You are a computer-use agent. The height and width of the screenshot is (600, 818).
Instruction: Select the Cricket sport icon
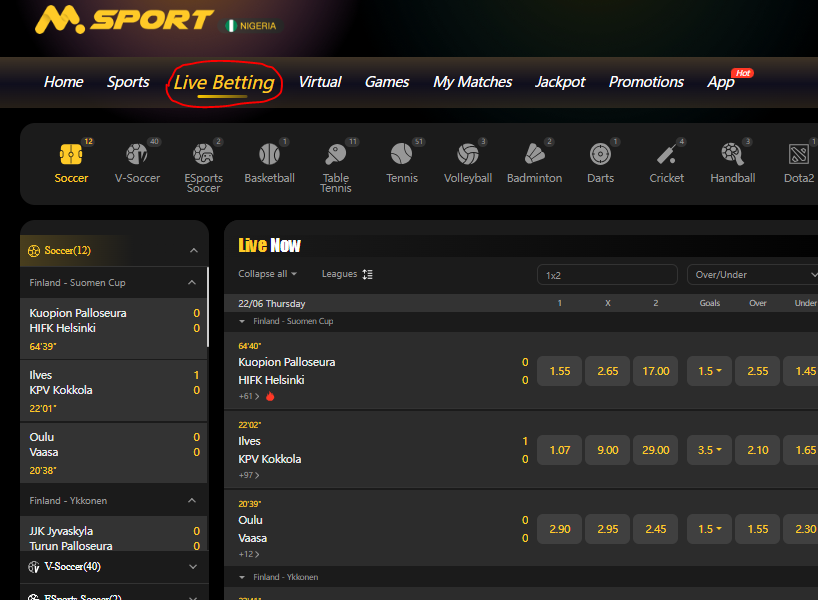(x=666, y=163)
